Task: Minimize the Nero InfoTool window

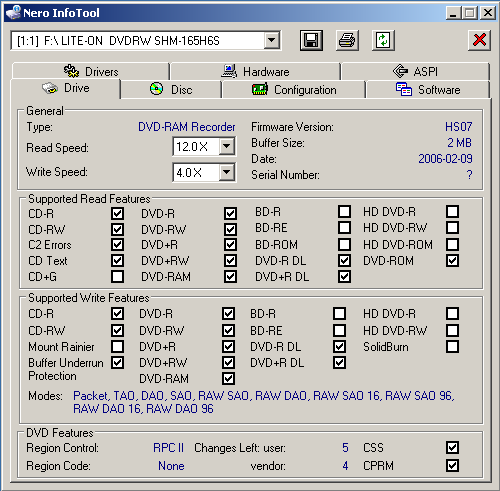Action: coord(453,13)
